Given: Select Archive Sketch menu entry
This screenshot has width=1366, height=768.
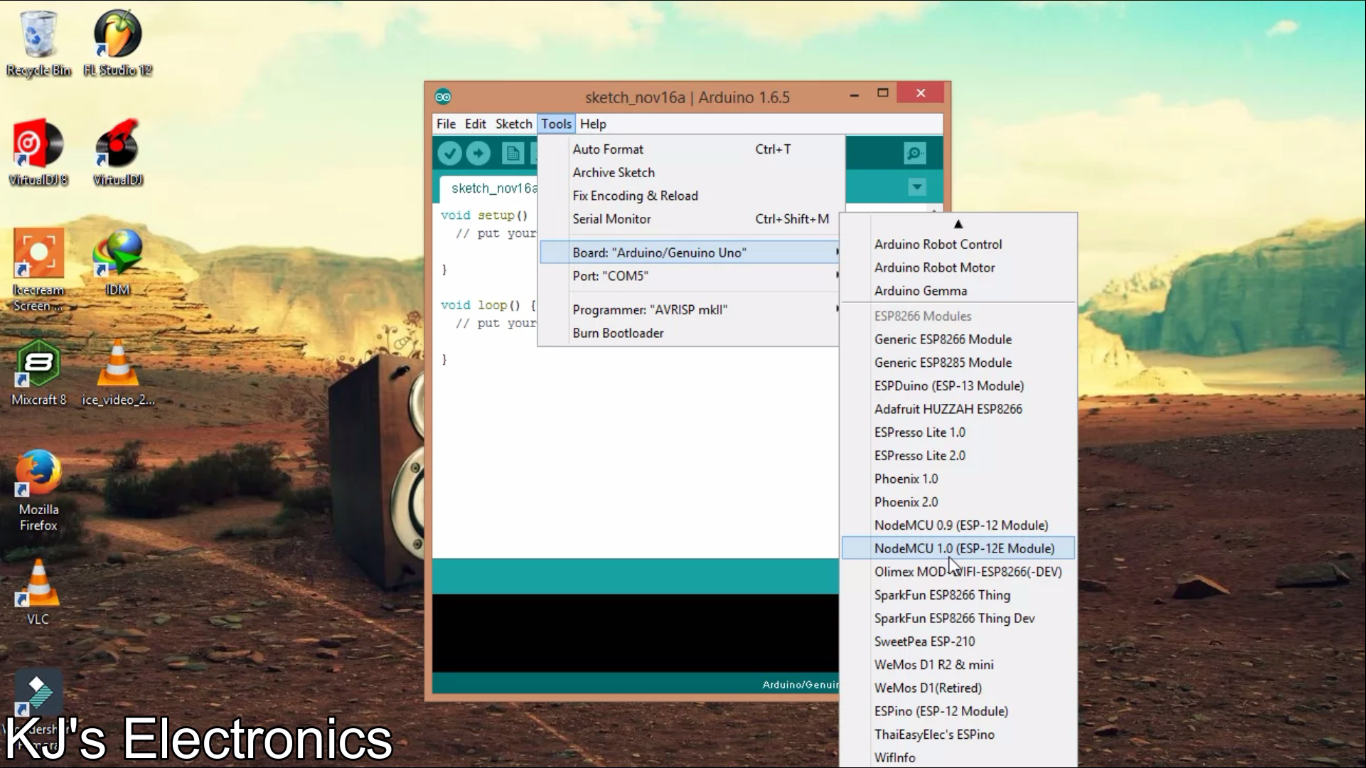Looking at the screenshot, I should tap(691, 172).
